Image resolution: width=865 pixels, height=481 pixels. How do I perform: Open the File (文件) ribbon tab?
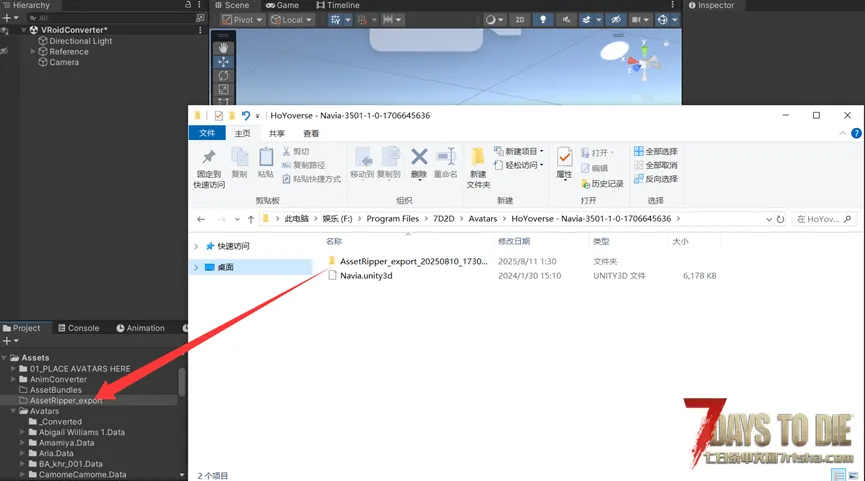207,133
